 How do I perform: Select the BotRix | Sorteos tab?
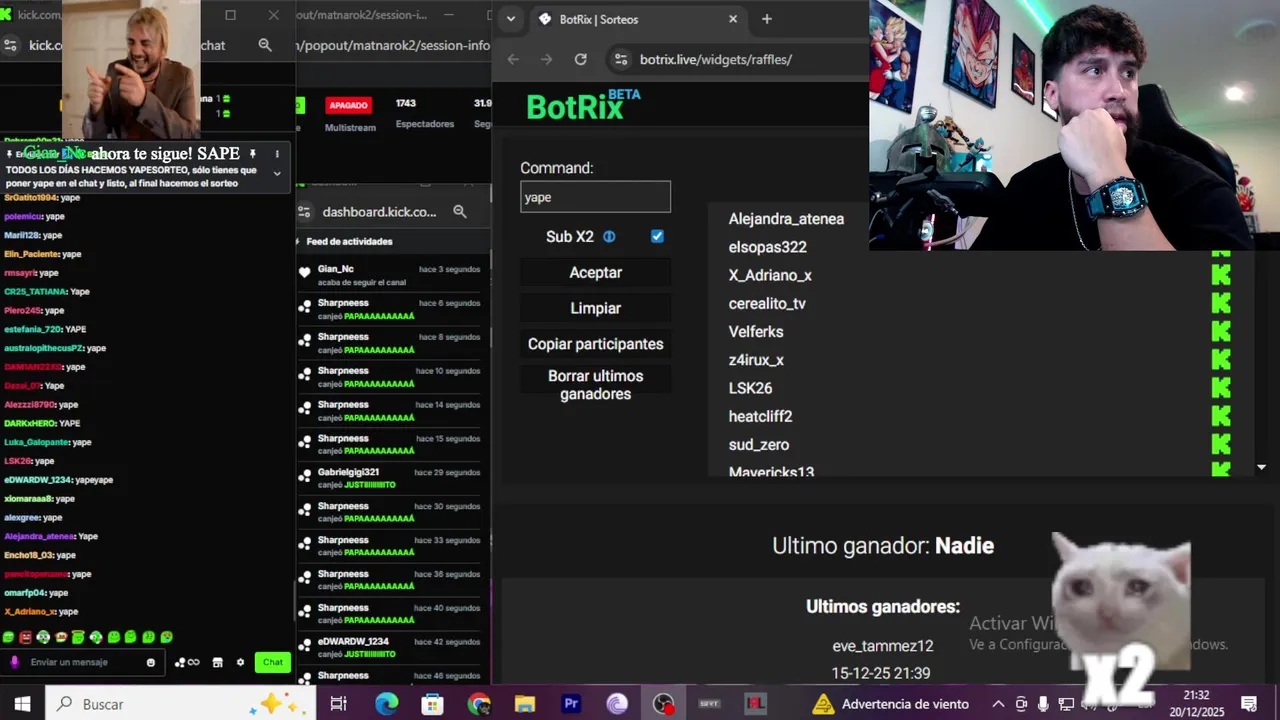coord(638,19)
